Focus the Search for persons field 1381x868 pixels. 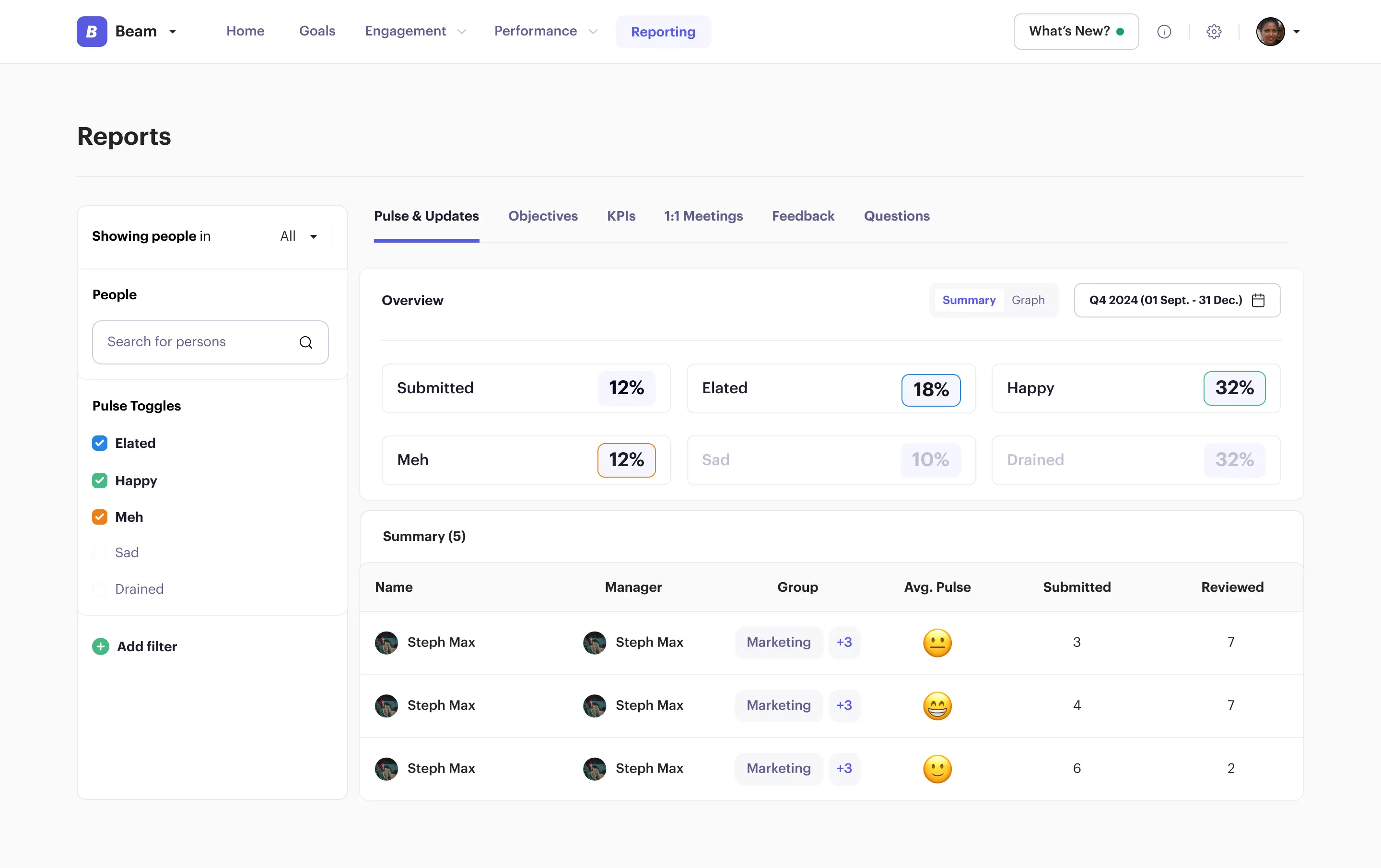(211, 342)
